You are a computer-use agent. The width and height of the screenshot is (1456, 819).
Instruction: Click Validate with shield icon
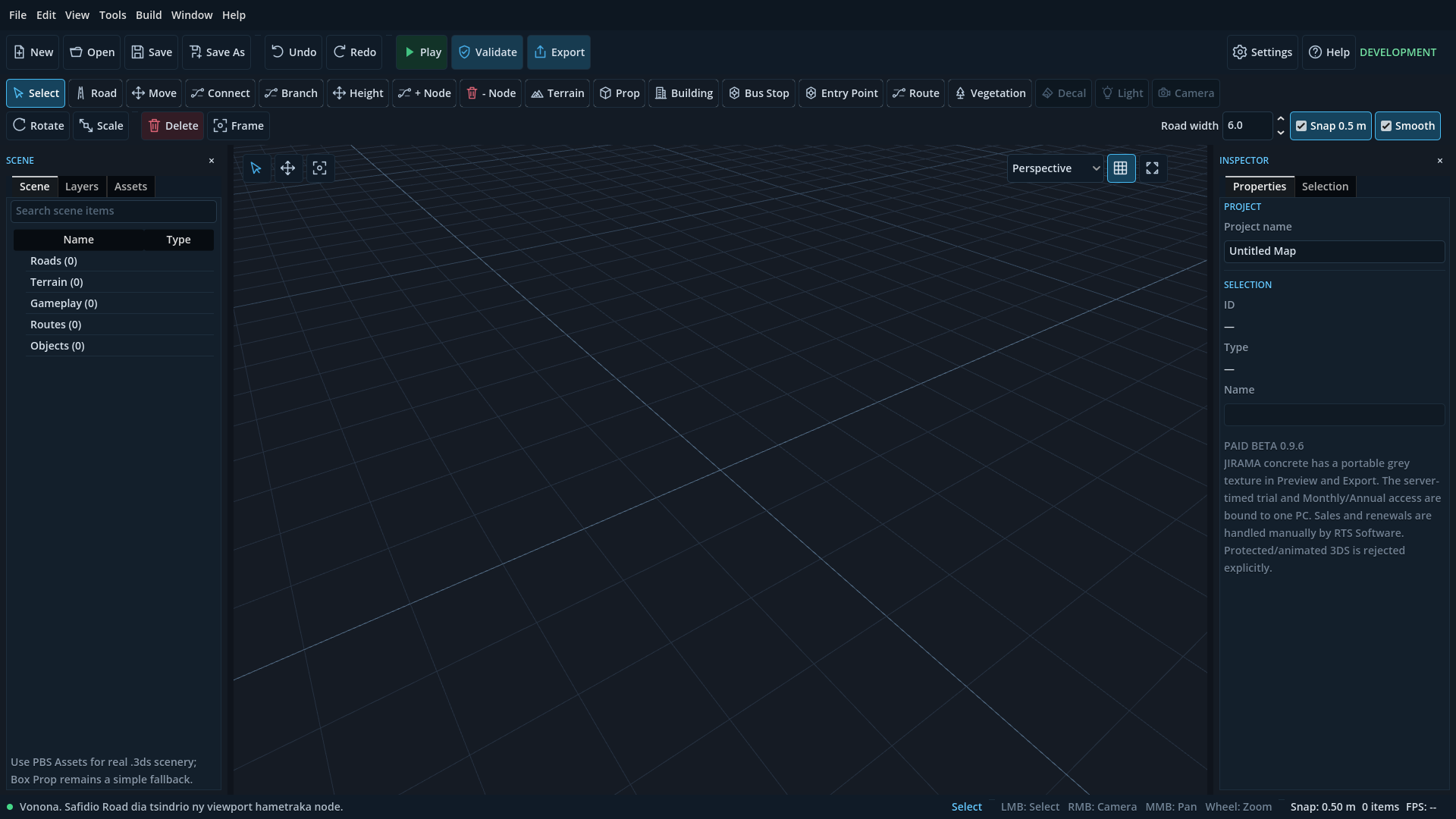point(487,52)
